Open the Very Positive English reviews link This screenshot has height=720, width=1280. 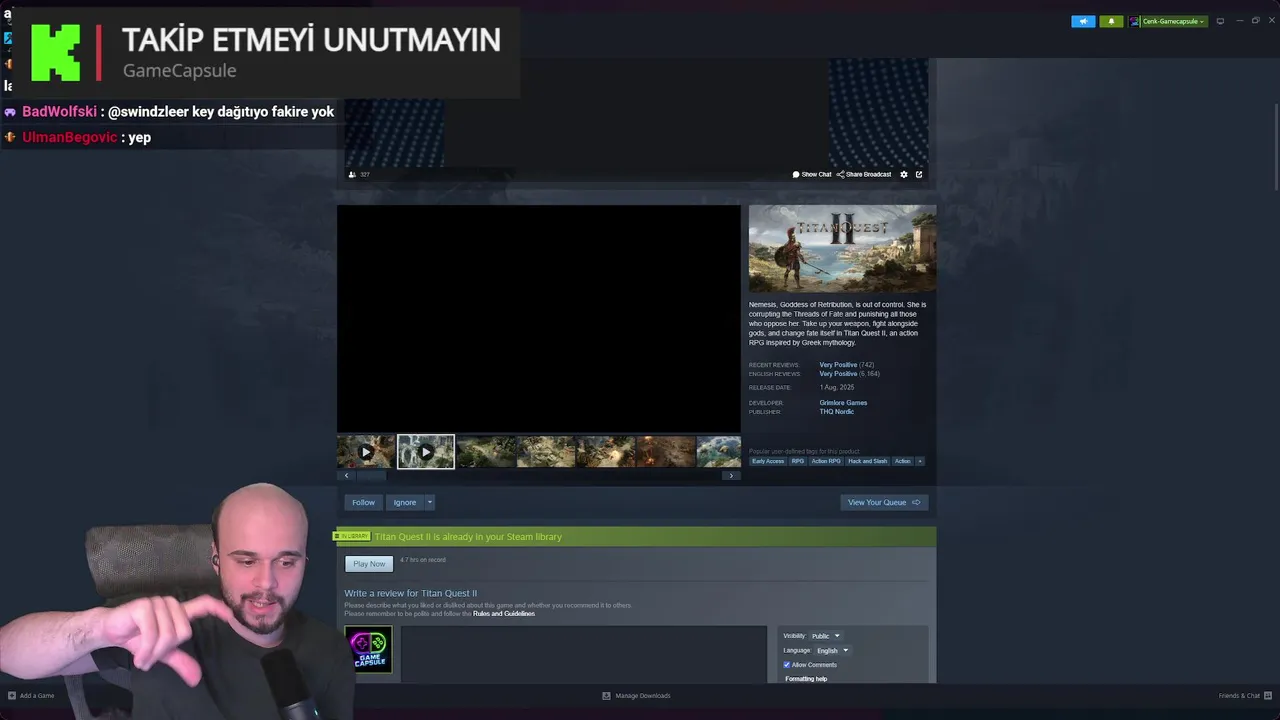(838, 374)
